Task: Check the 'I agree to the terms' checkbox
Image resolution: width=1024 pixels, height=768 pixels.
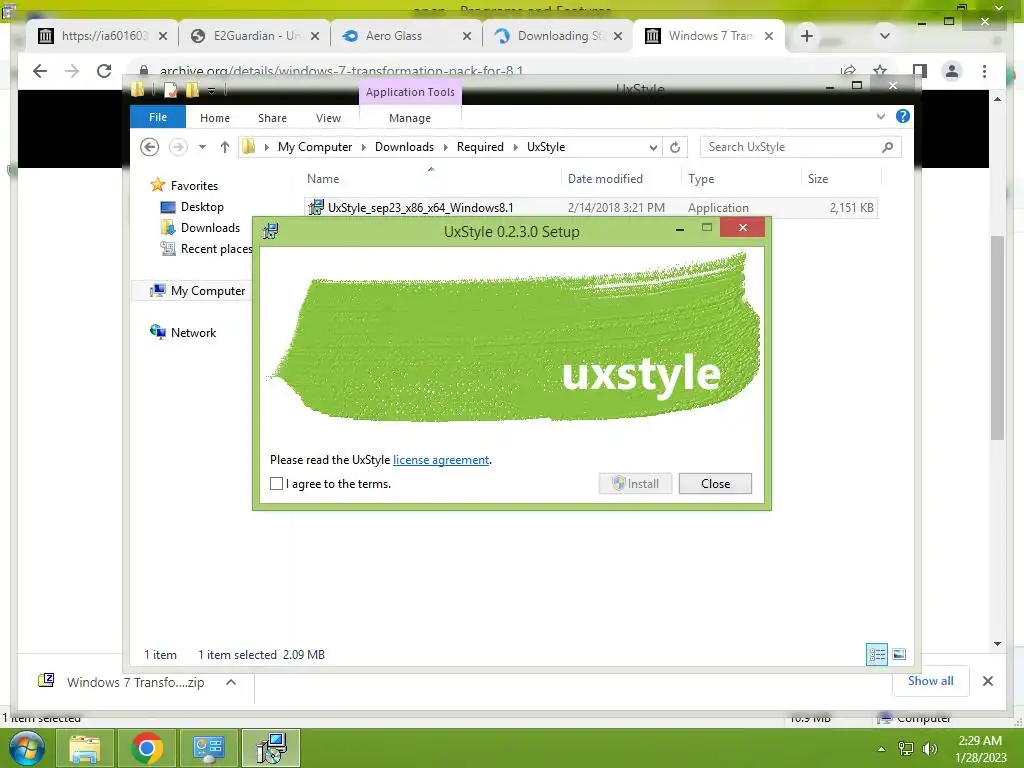Action: 276,483
